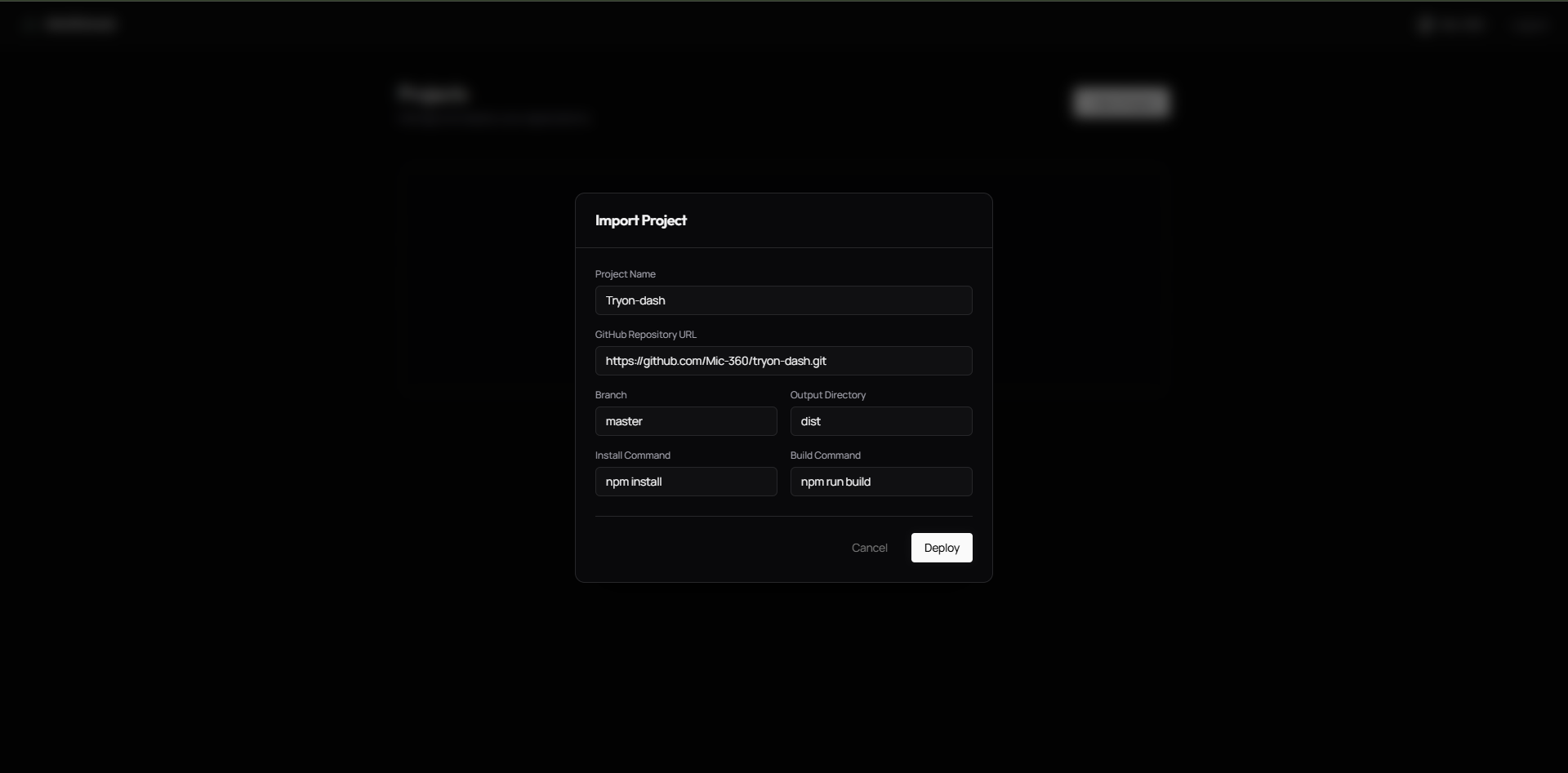Click the blurred white button behind the dialog

tap(1120, 103)
